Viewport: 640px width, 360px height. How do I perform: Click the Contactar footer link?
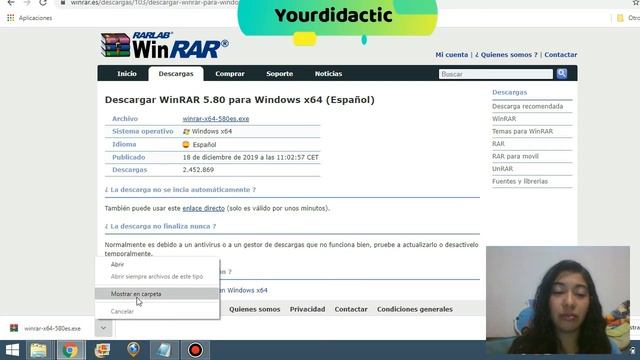(351, 309)
